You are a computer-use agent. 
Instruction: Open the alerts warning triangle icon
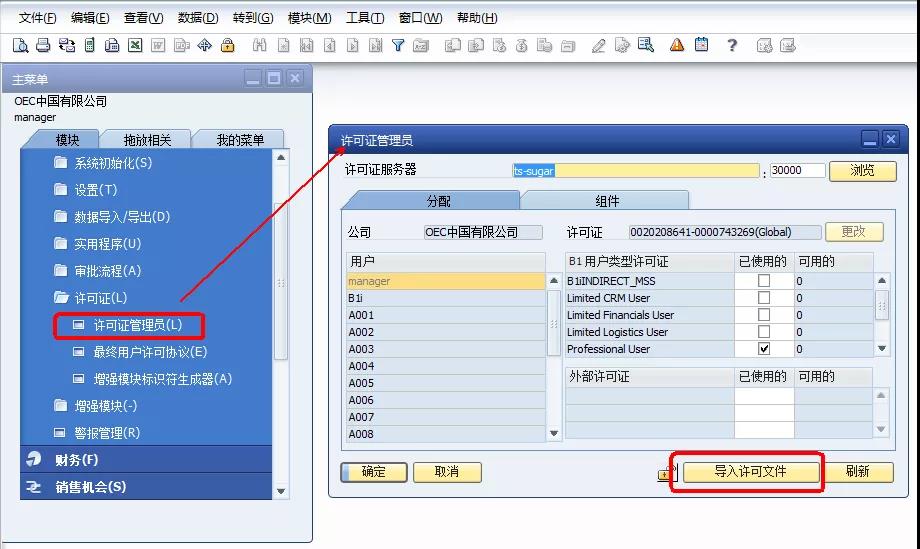[x=677, y=45]
